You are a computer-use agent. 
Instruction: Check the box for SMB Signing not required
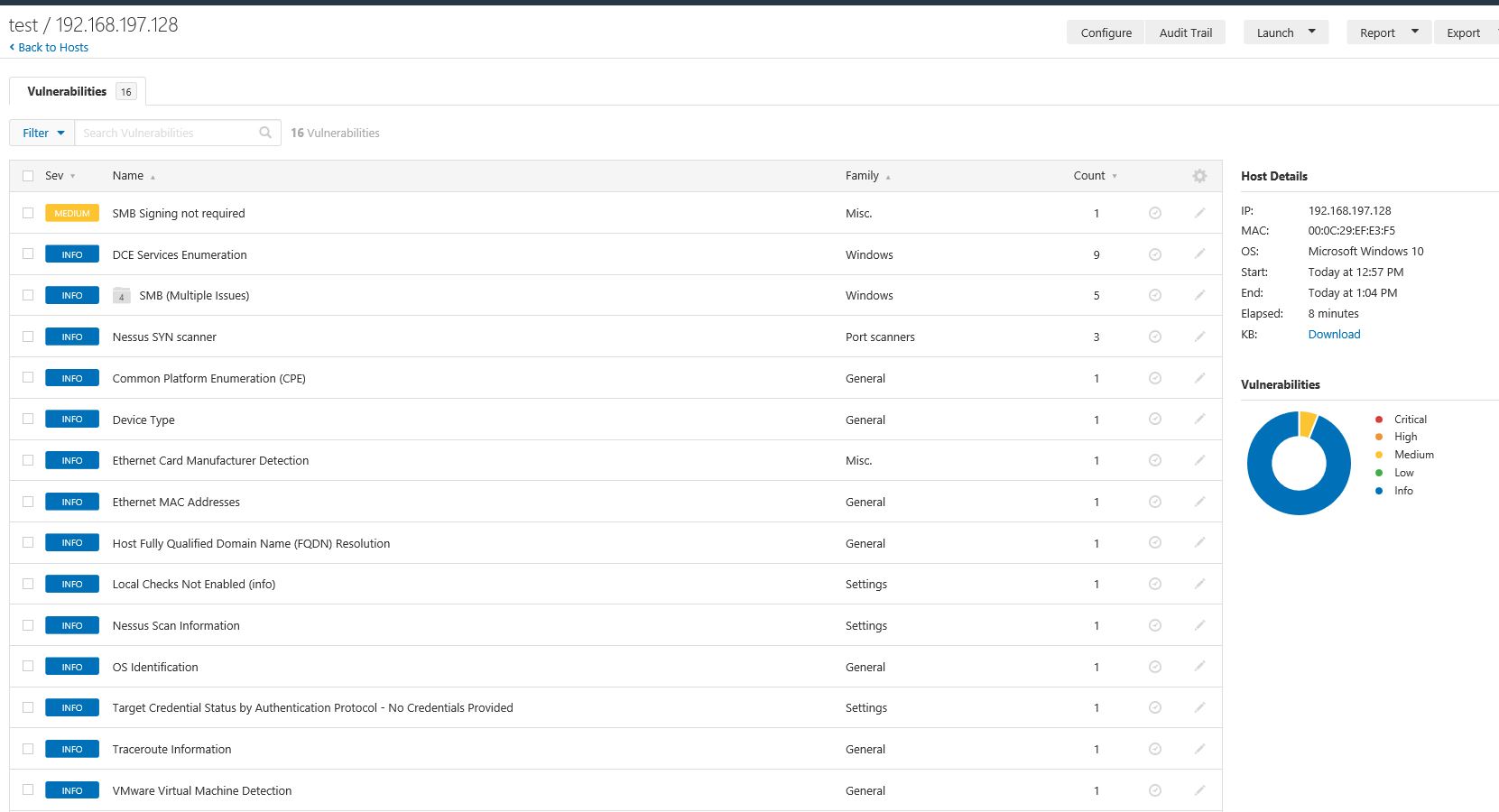(x=28, y=213)
